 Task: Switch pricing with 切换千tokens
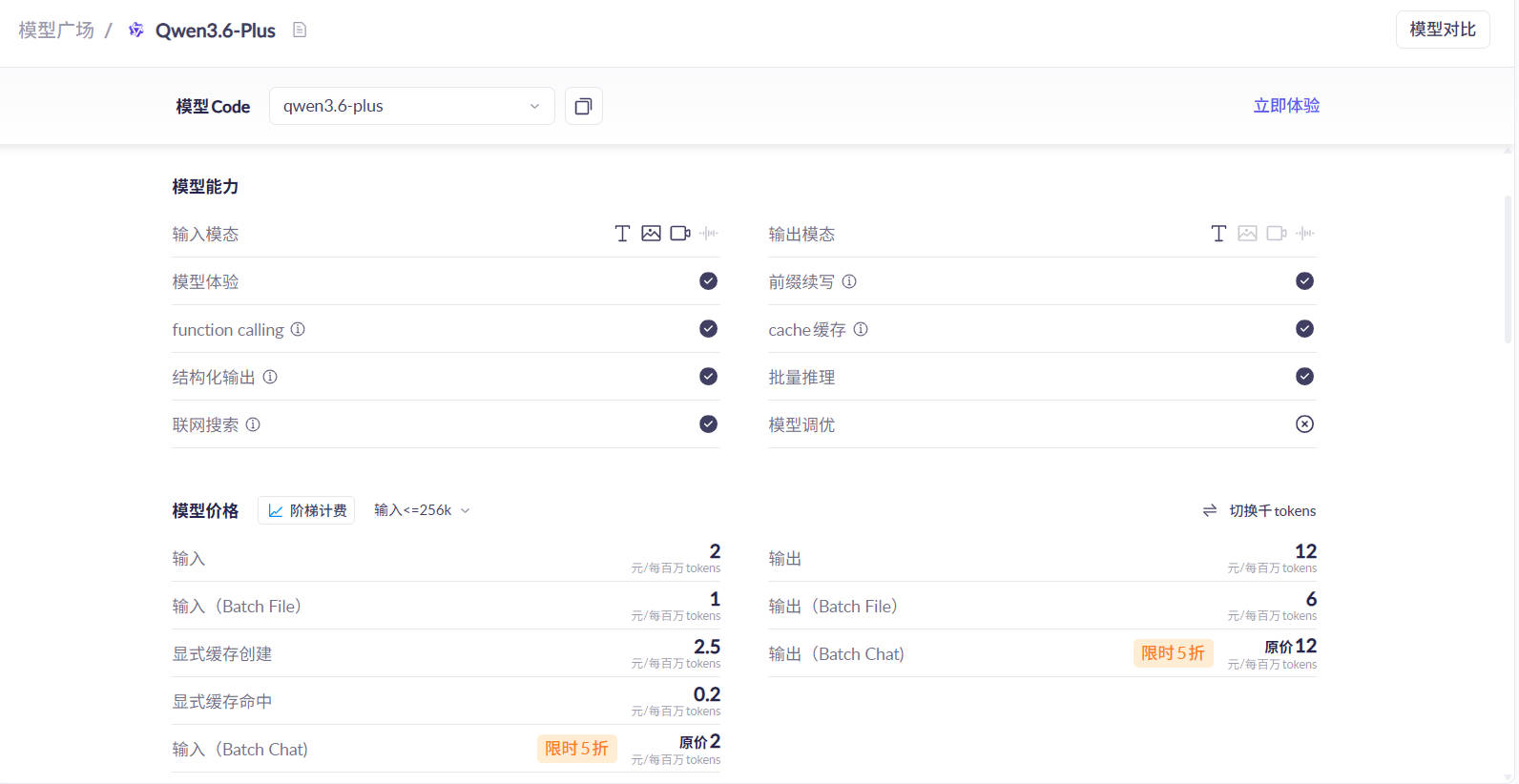(1272, 510)
